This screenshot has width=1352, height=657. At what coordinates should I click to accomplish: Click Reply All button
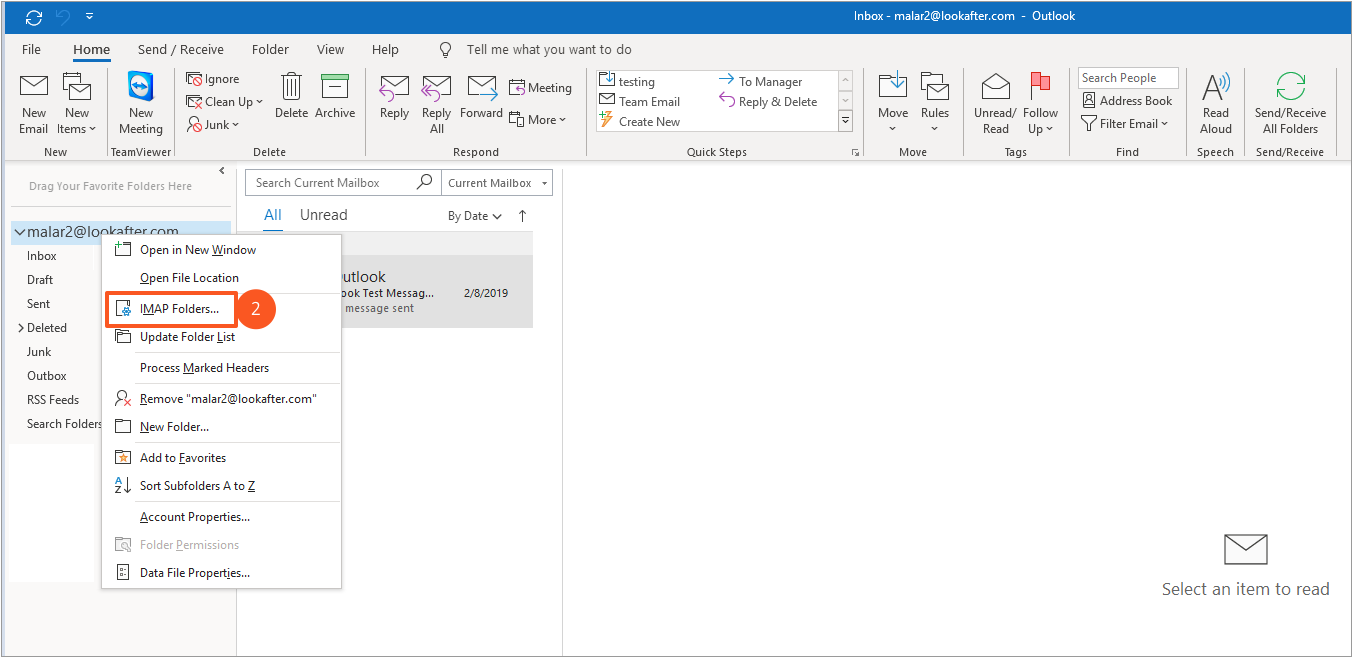pos(437,104)
